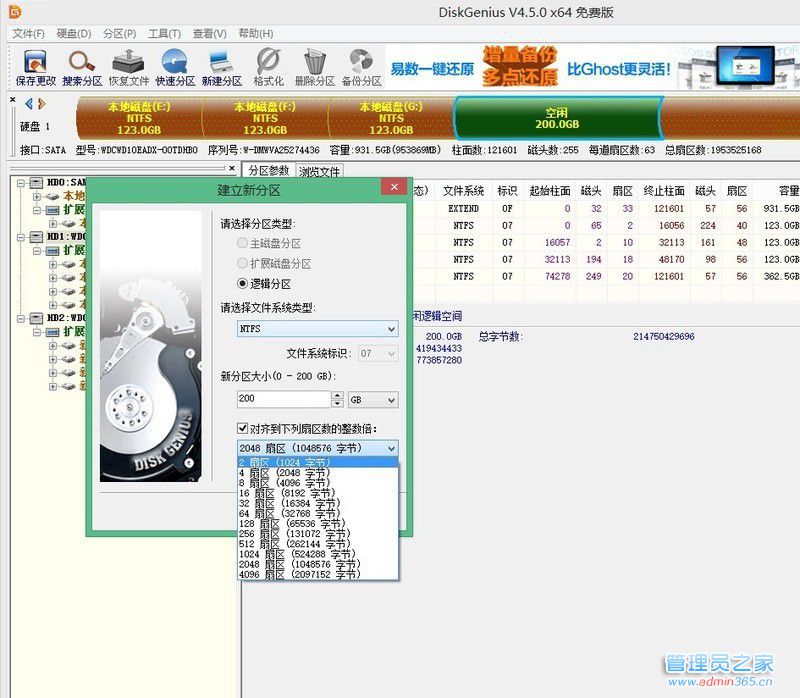The image size is (800, 698).
Task: Select the 本地磁盘(G:) partition block in disk map
Action: tap(391, 118)
